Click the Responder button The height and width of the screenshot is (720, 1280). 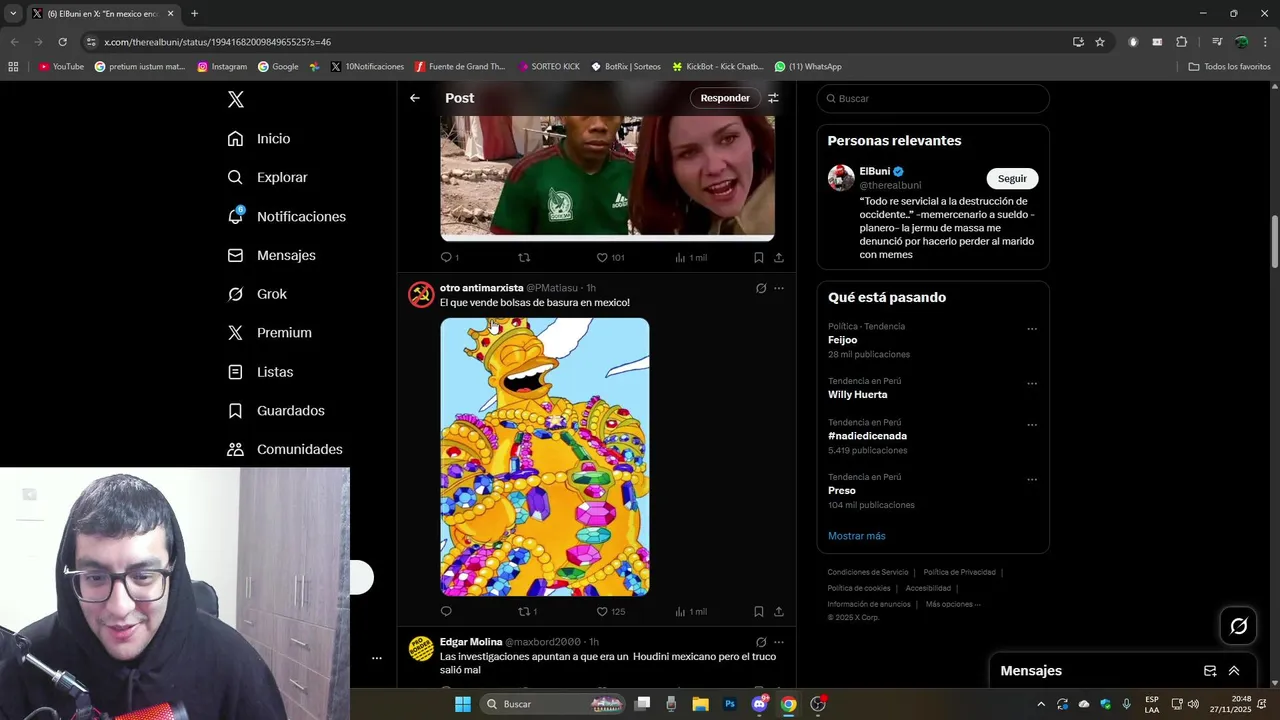(x=725, y=98)
